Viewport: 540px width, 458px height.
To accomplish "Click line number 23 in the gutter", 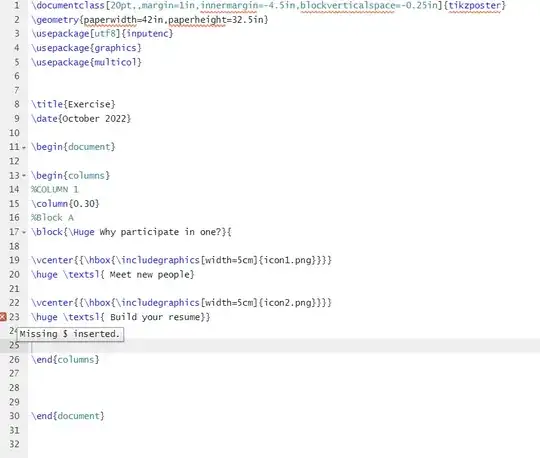I will click(14, 317).
